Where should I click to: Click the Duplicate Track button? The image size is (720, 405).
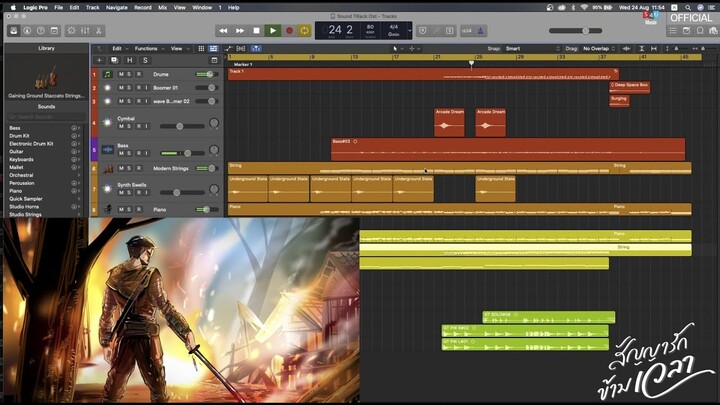114,60
